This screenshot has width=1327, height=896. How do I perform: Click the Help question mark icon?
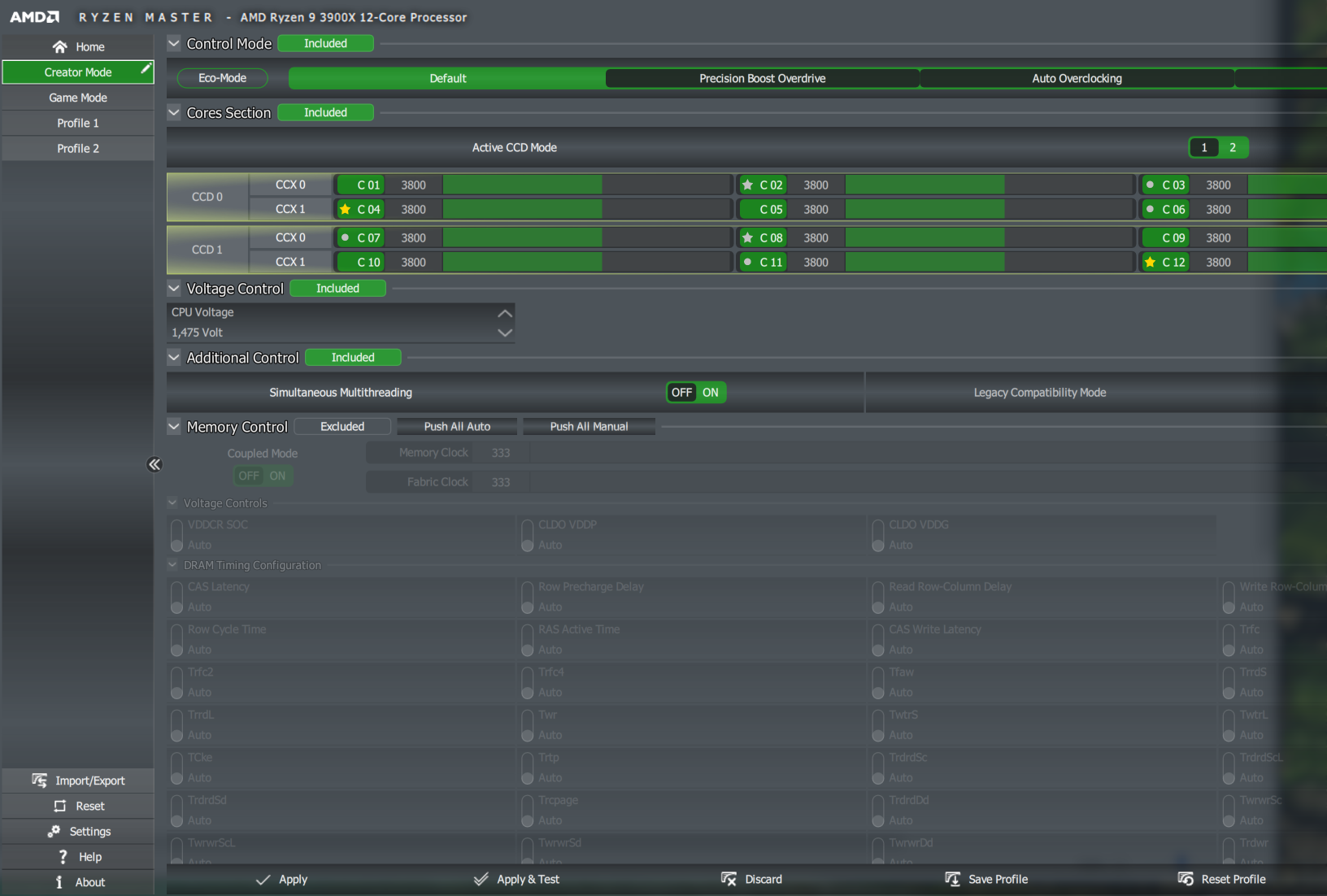pyautogui.click(x=63, y=857)
